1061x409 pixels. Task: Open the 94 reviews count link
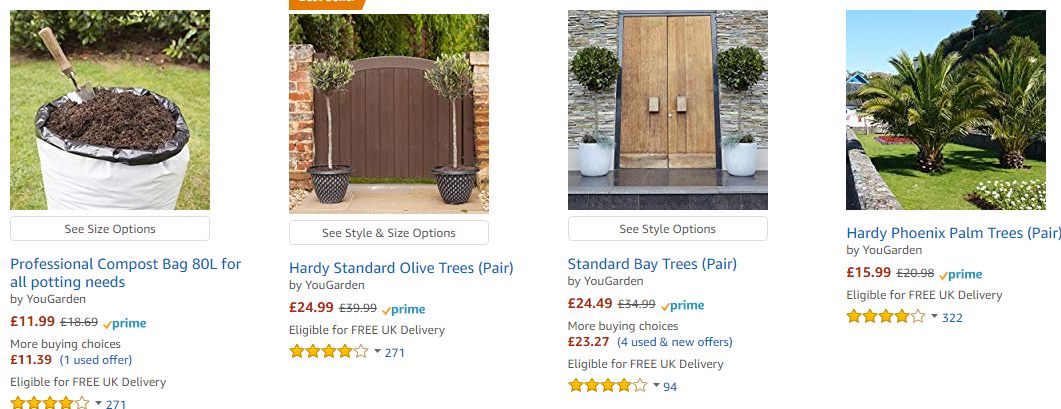point(670,387)
